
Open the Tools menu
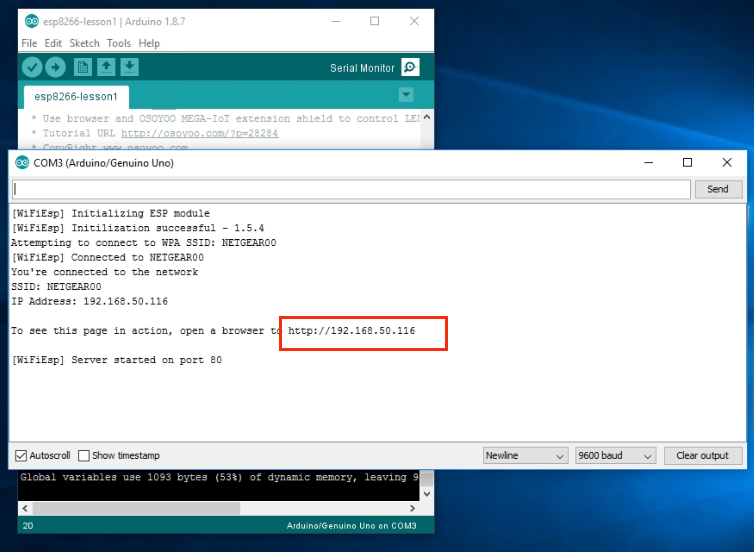coord(119,43)
